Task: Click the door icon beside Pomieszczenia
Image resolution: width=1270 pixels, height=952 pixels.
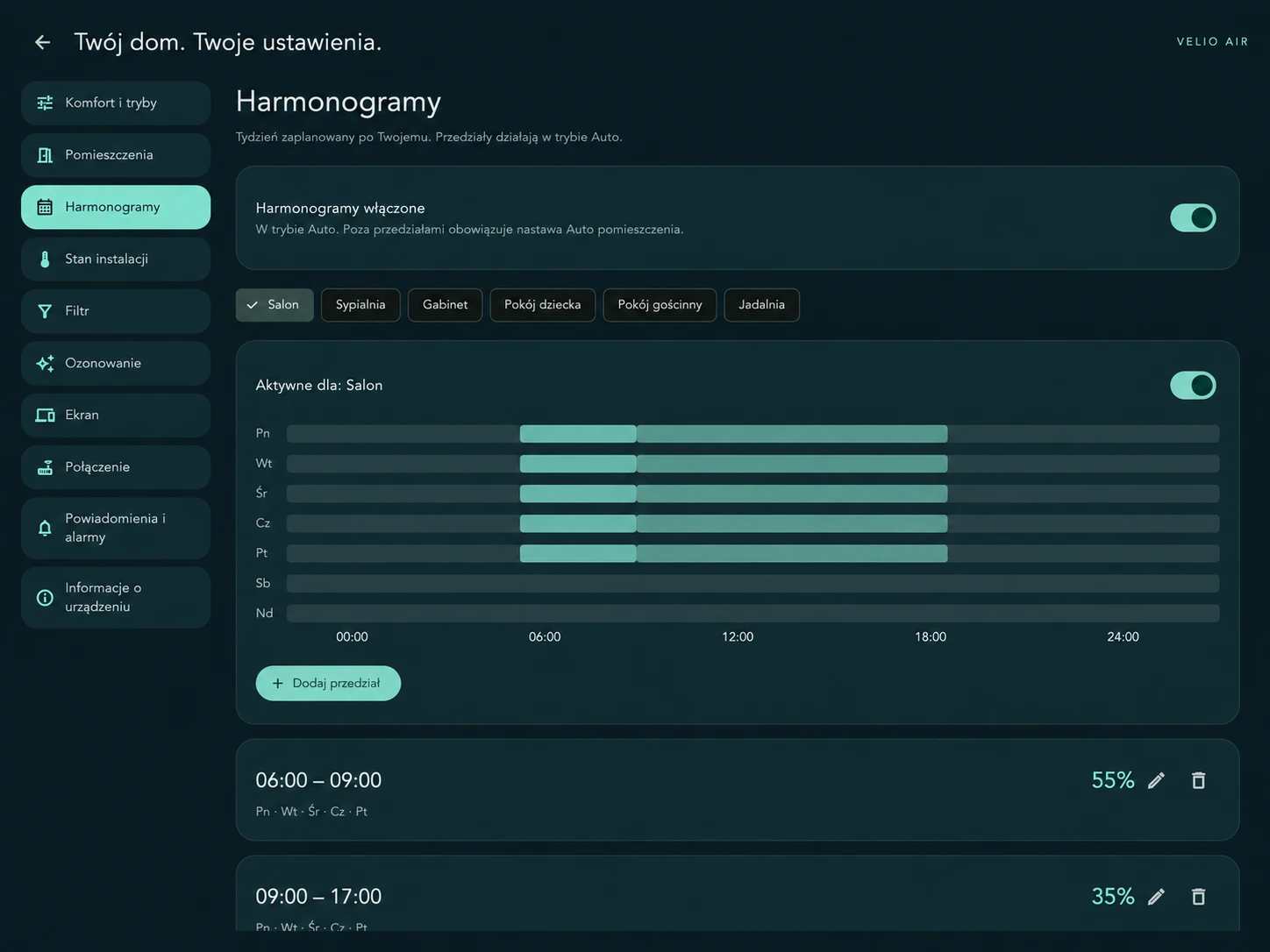Action: (45, 155)
